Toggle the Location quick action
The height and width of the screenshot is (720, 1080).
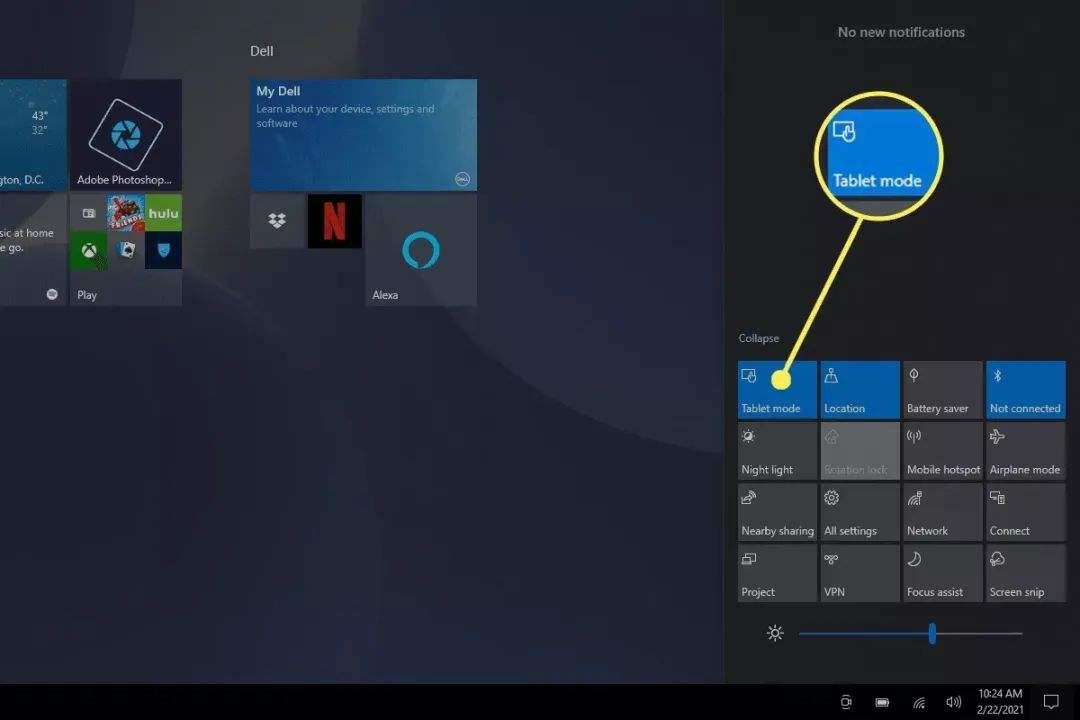pyautogui.click(x=860, y=389)
